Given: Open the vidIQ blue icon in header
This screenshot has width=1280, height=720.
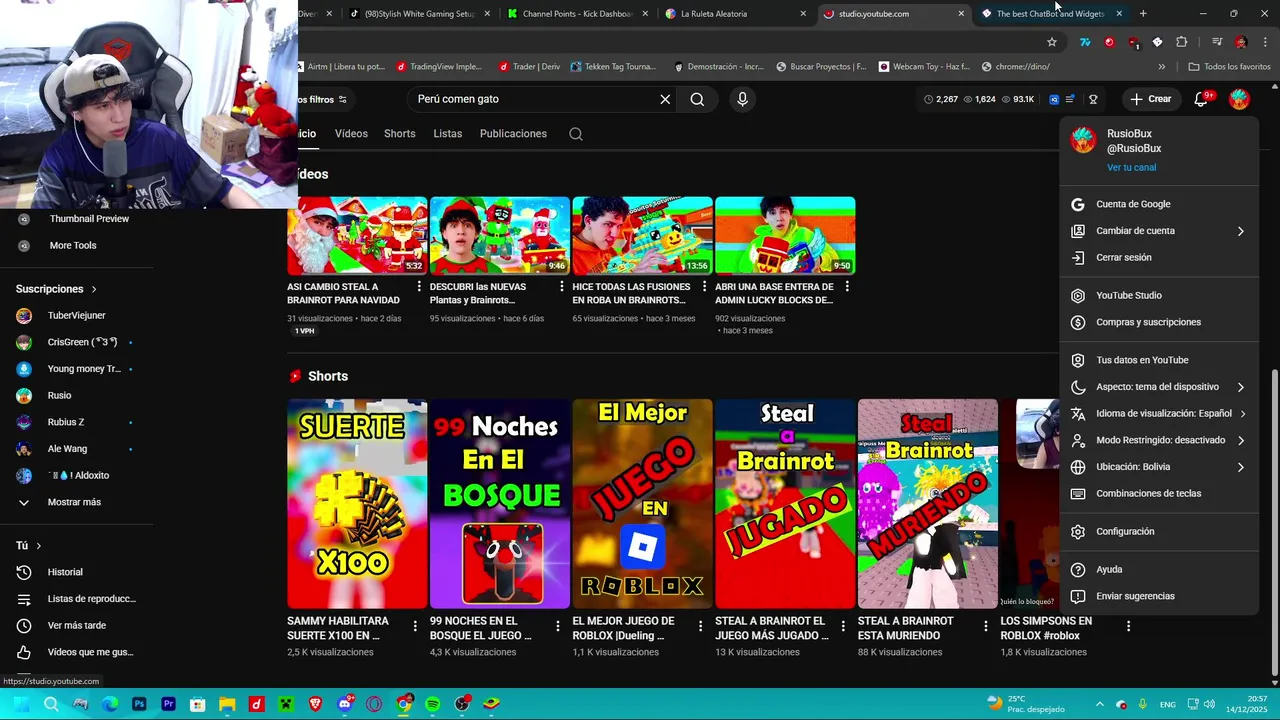Looking at the screenshot, I should 1054,99.
